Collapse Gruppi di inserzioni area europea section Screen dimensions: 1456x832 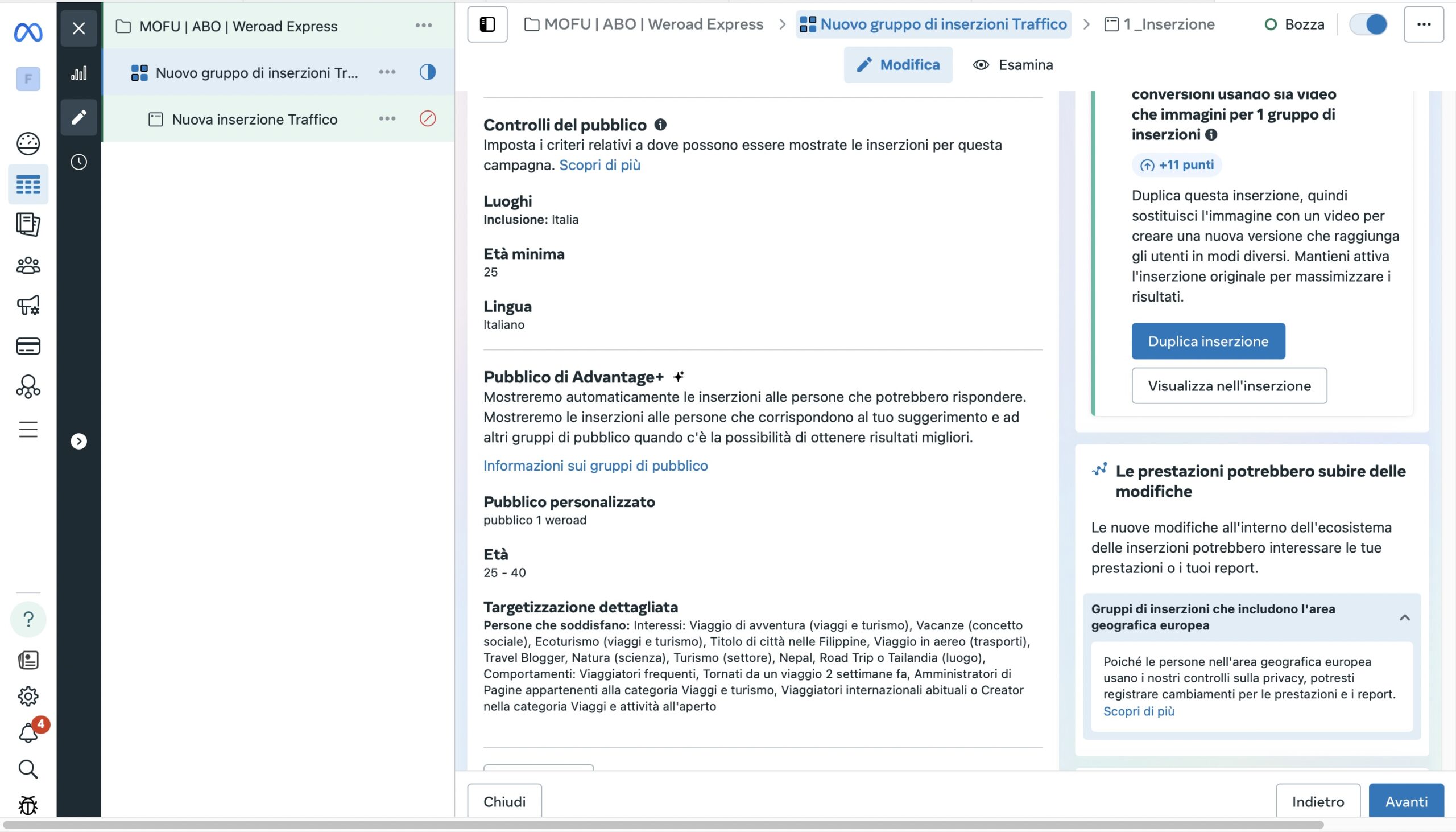(x=1405, y=617)
